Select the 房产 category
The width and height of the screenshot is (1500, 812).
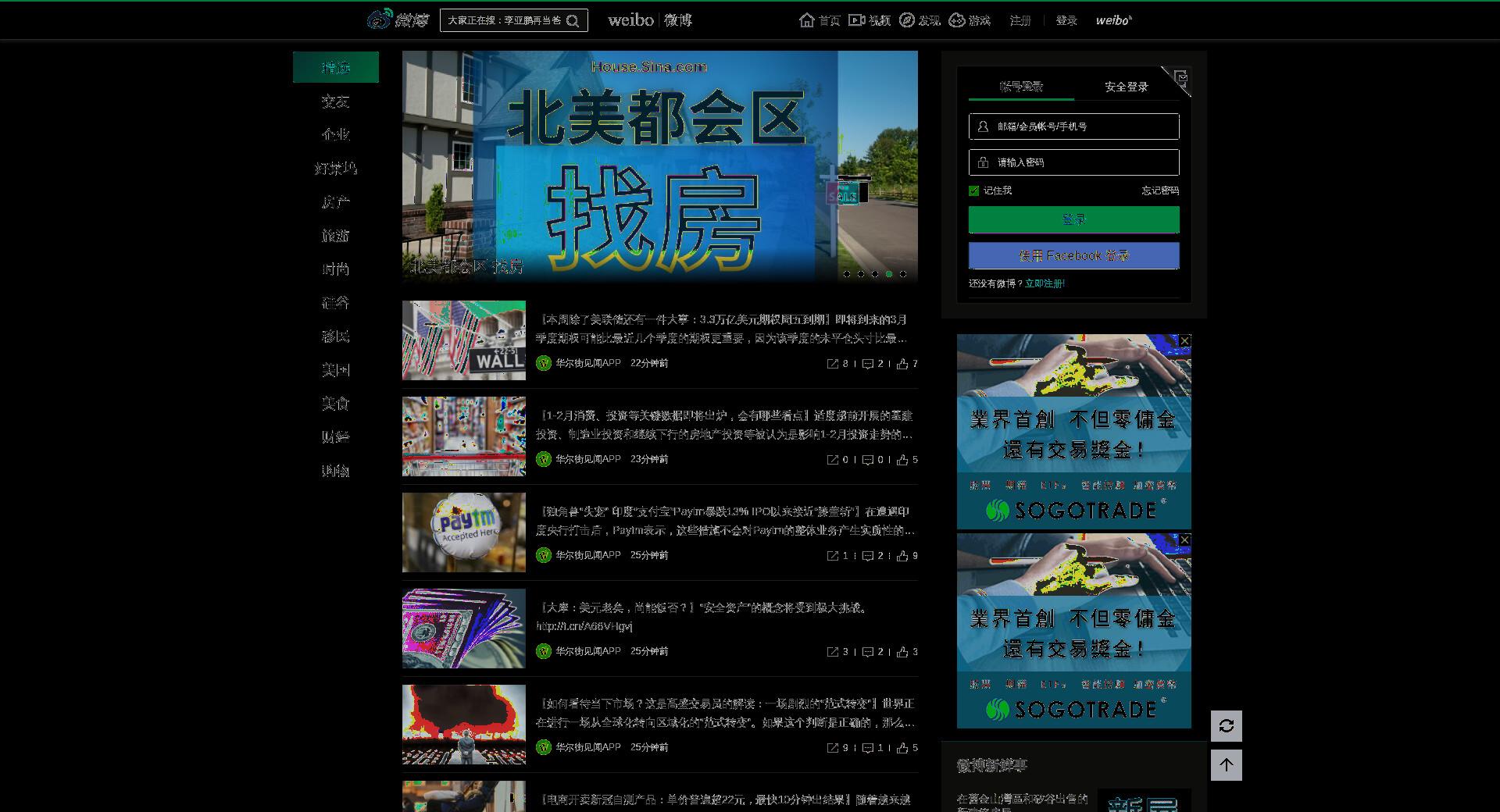coord(336,202)
